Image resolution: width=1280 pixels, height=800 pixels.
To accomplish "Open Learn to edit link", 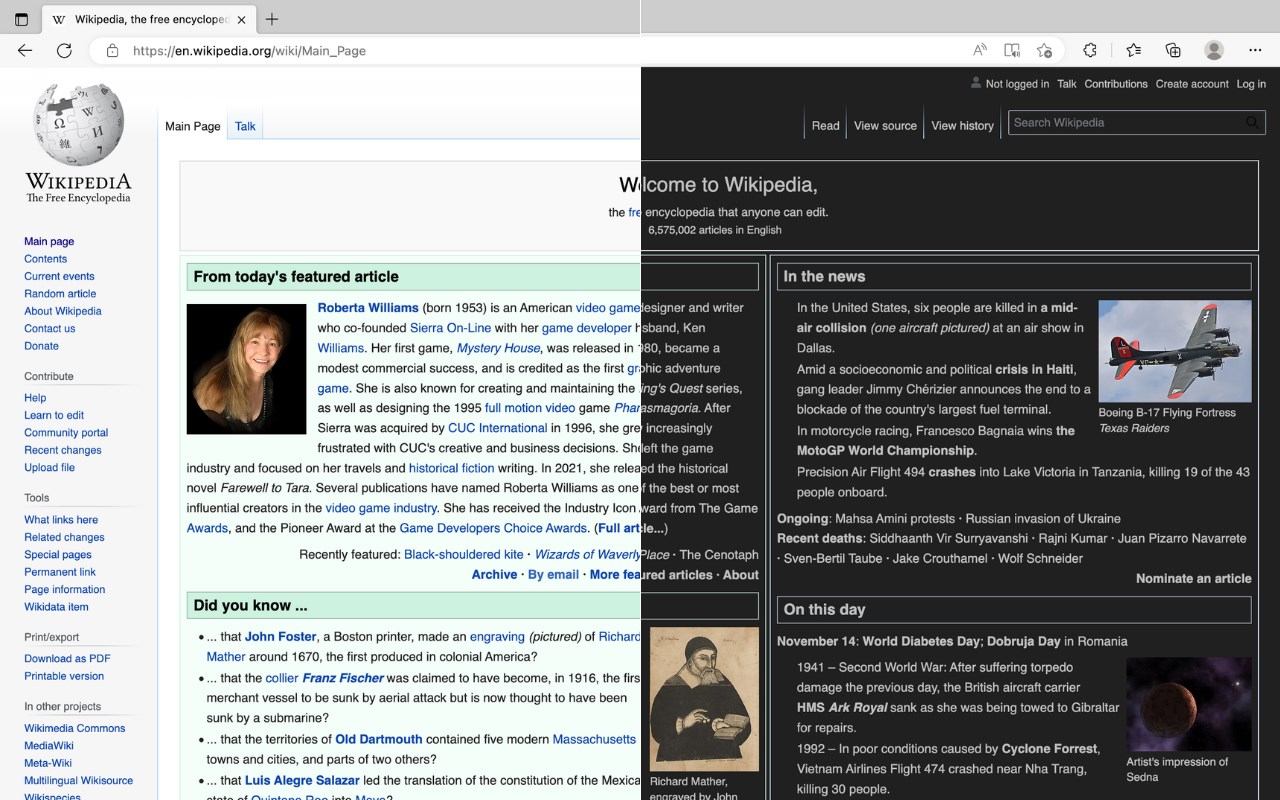I will pos(54,415).
